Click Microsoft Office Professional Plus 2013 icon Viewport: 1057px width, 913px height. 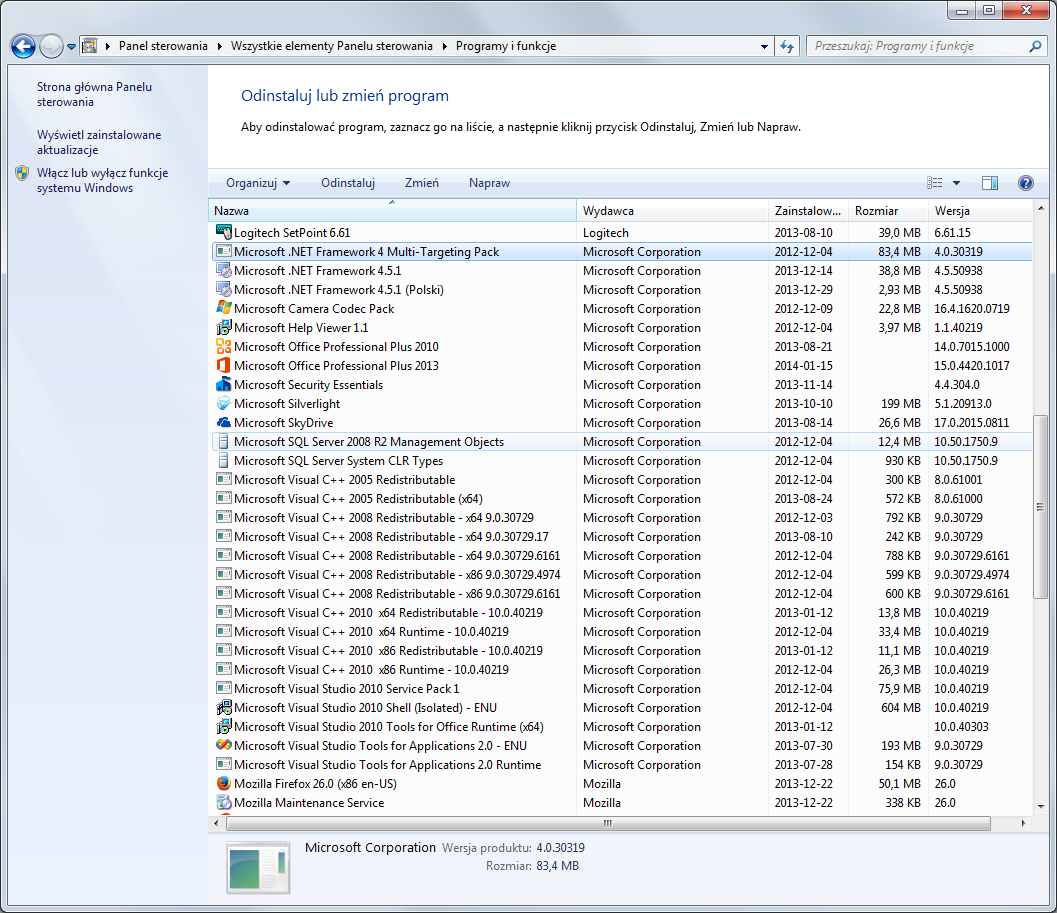tap(224, 365)
